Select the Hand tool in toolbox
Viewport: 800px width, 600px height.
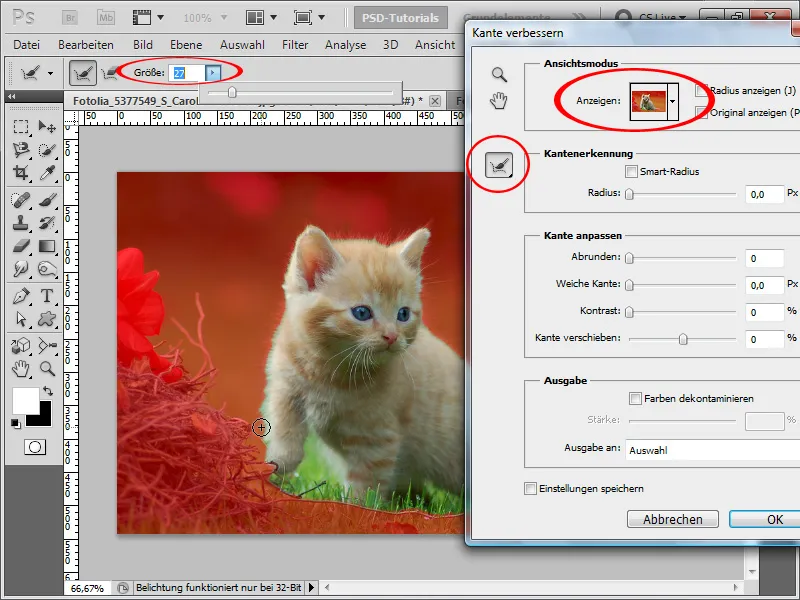[x=20, y=368]
